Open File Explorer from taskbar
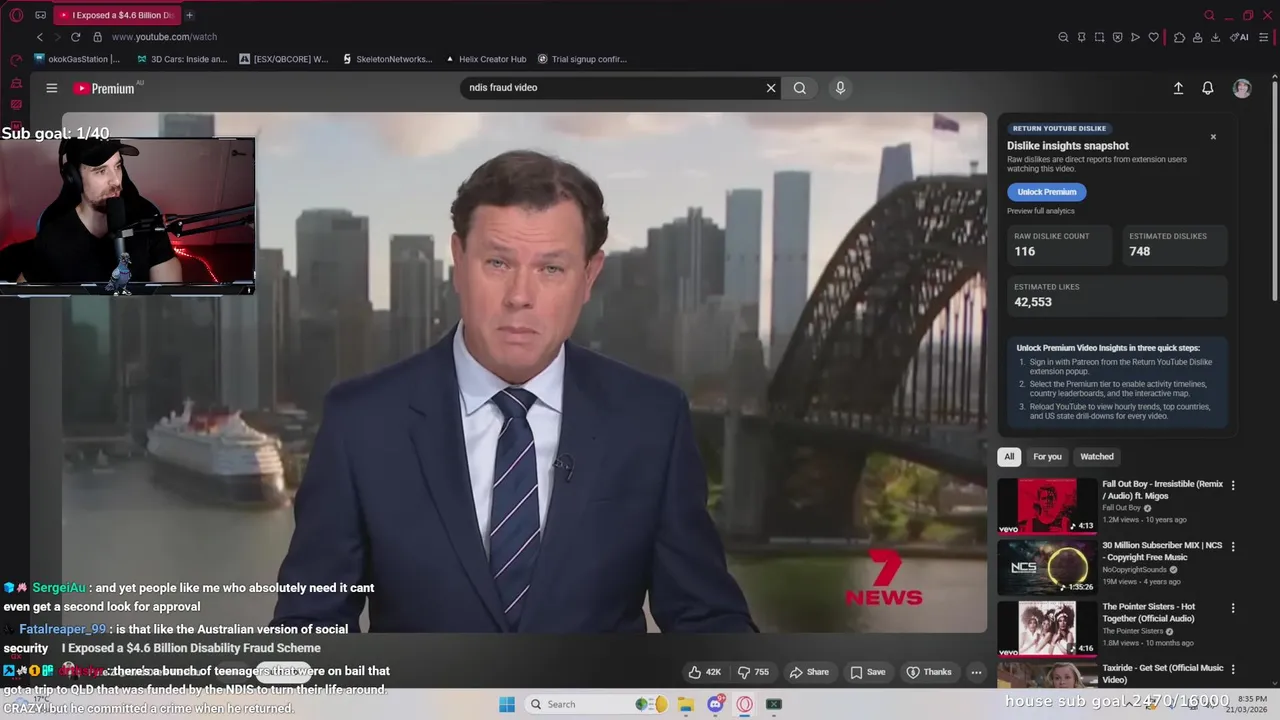This screenshot has height=720, width=1280. (x=685, y=704)
